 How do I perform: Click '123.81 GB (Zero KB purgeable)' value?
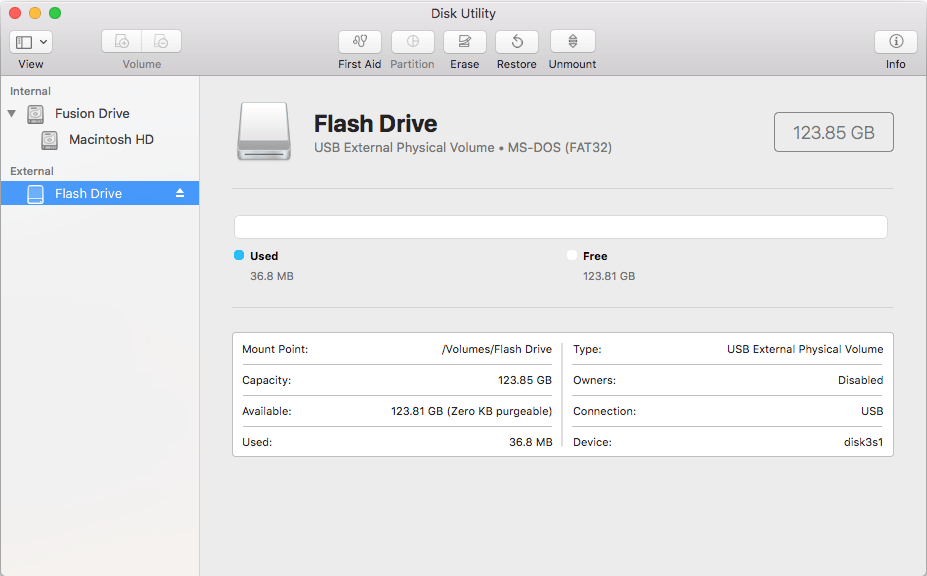pyautogui.click(x=471, y=411)
